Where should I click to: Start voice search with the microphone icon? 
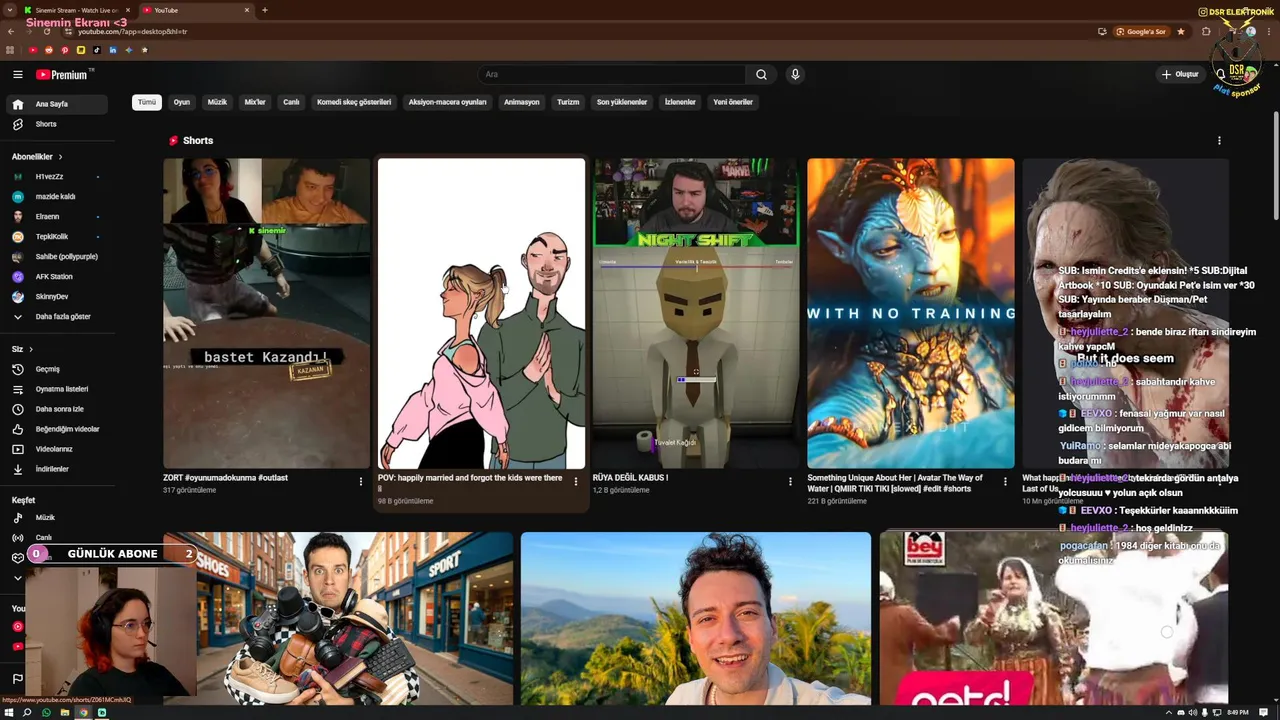795,74
